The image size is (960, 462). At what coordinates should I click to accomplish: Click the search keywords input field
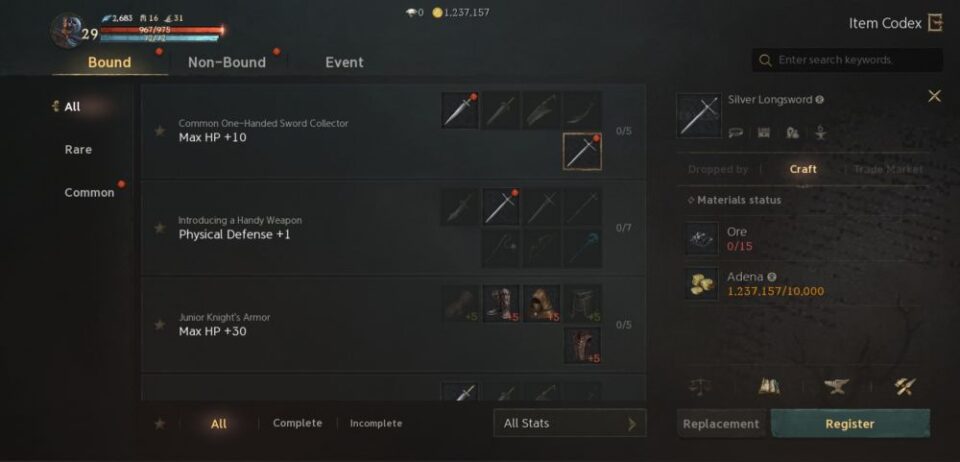click(x=847, y=60)
